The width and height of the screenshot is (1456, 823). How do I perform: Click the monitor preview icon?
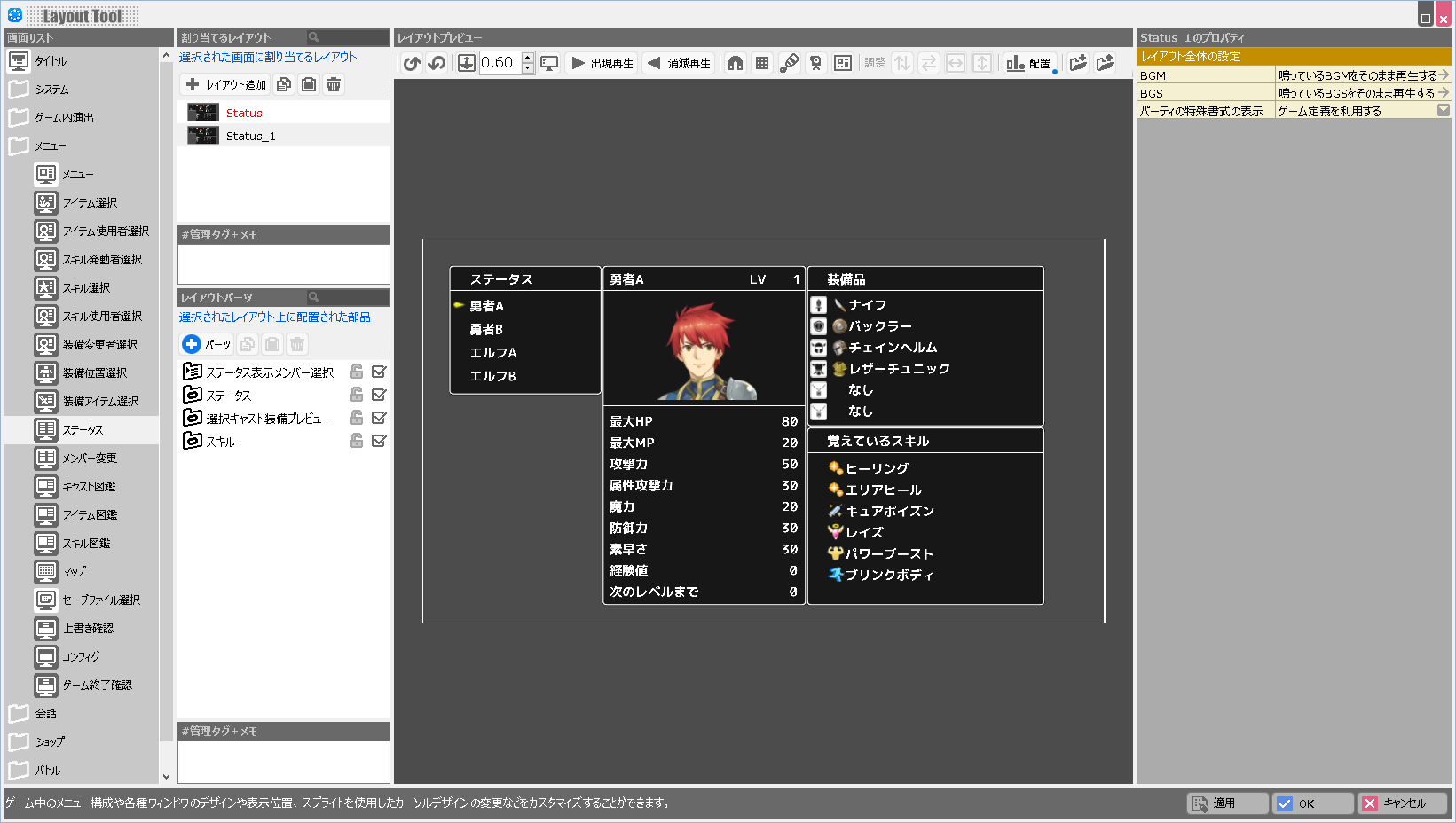tap(549, 63)
